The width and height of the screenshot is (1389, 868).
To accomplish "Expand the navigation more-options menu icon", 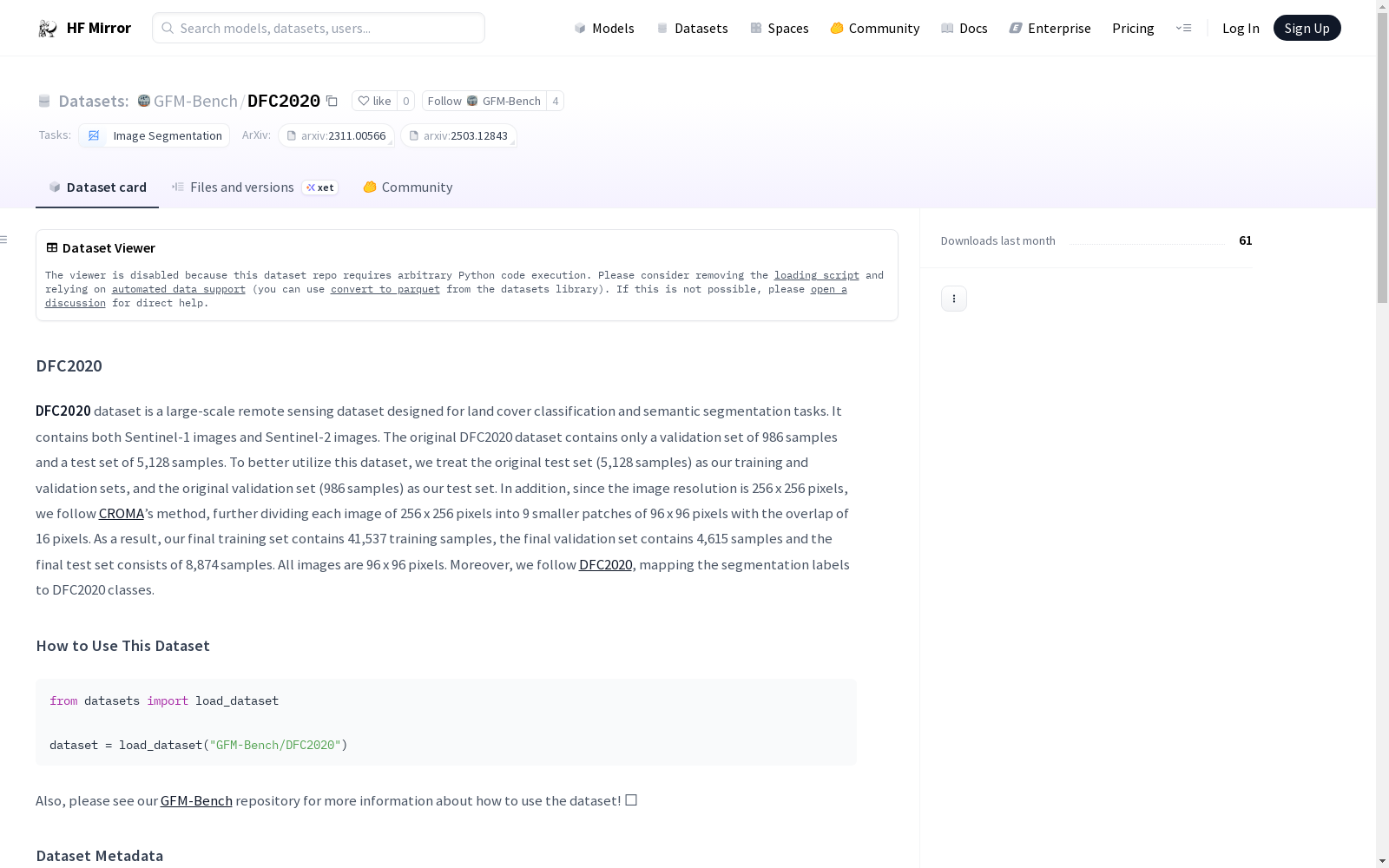I will tap(1183, 28).
